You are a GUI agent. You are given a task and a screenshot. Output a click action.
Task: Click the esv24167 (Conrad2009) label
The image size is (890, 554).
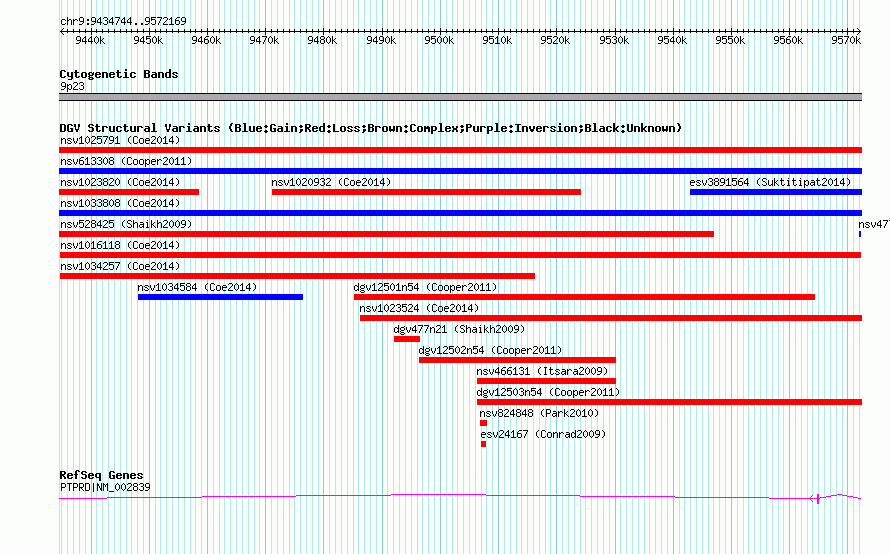543,434
